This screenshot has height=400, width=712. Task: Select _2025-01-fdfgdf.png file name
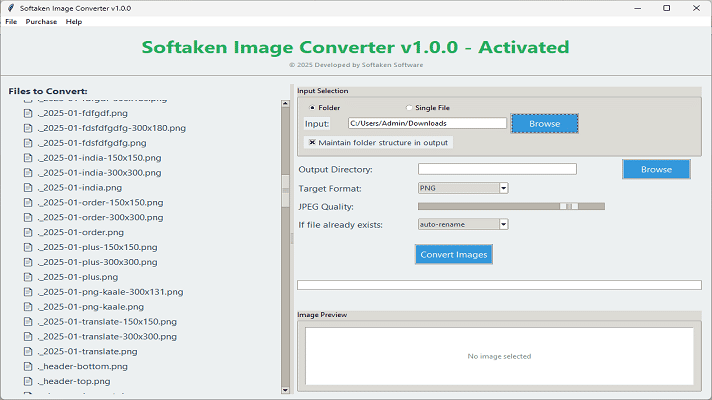pos(83,113)
